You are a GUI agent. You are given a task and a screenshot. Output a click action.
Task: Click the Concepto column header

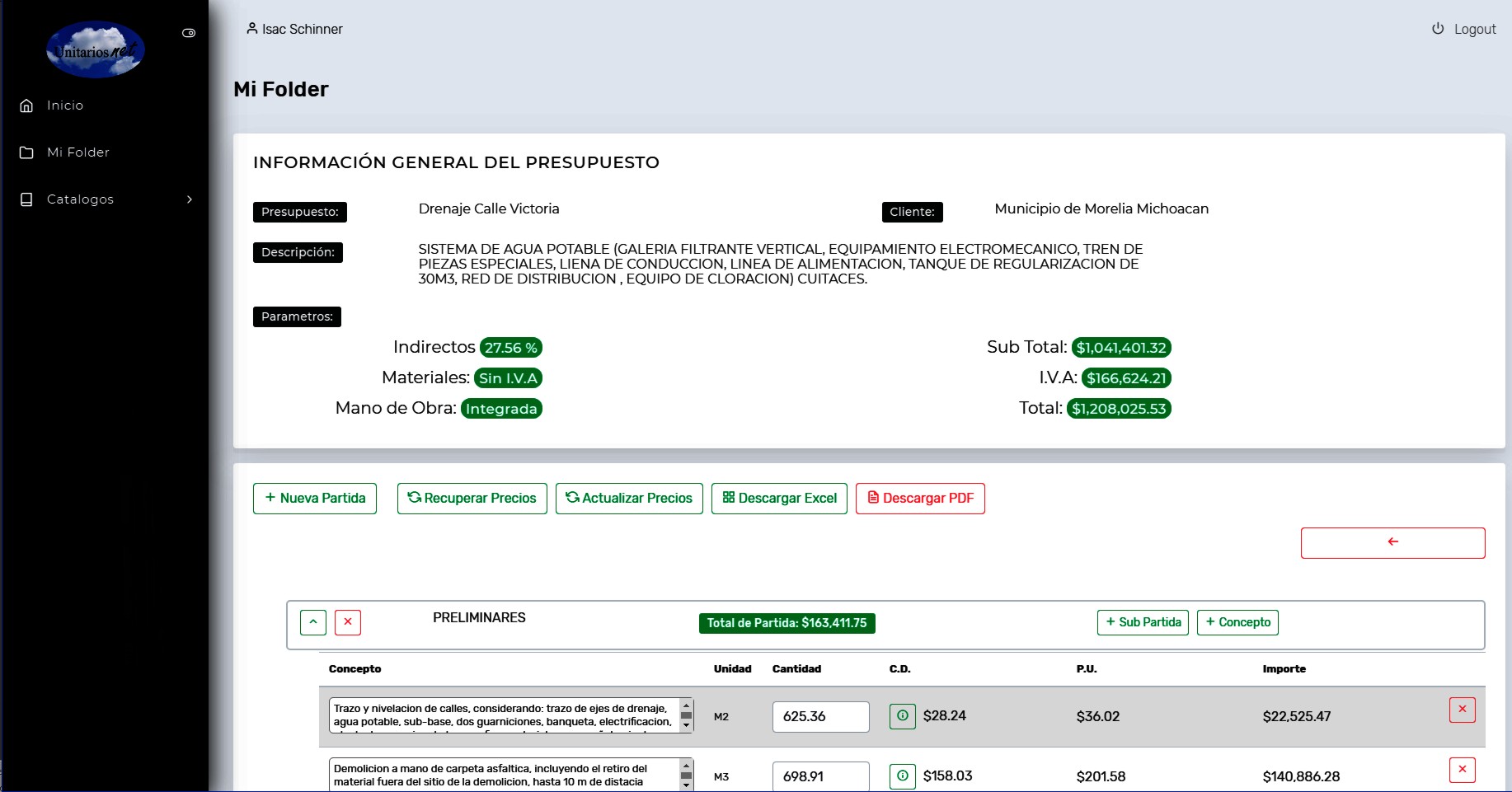point(355,669)
